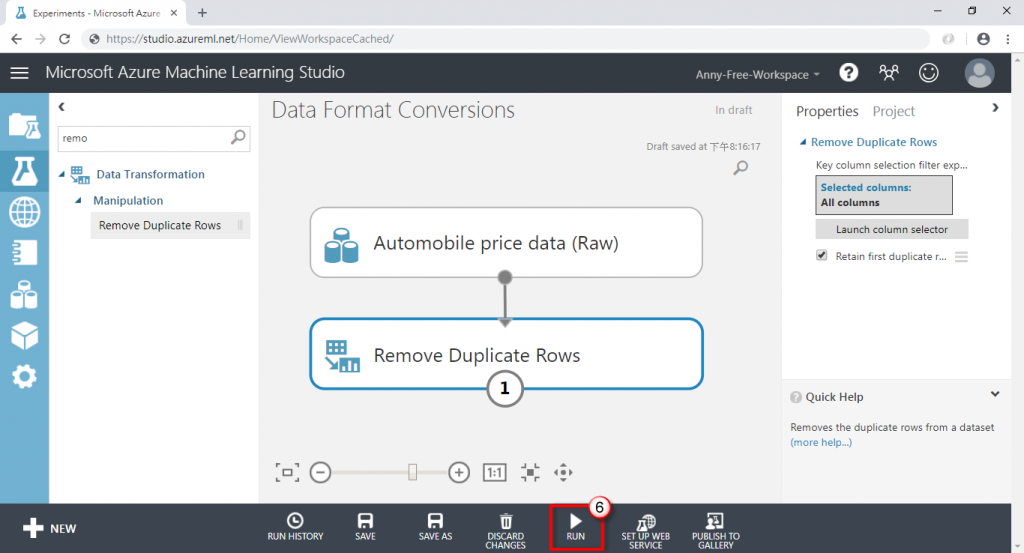This screenshot has width=1024, height=553.
Task: Click the Selected columns box
Action: (884, 195)
